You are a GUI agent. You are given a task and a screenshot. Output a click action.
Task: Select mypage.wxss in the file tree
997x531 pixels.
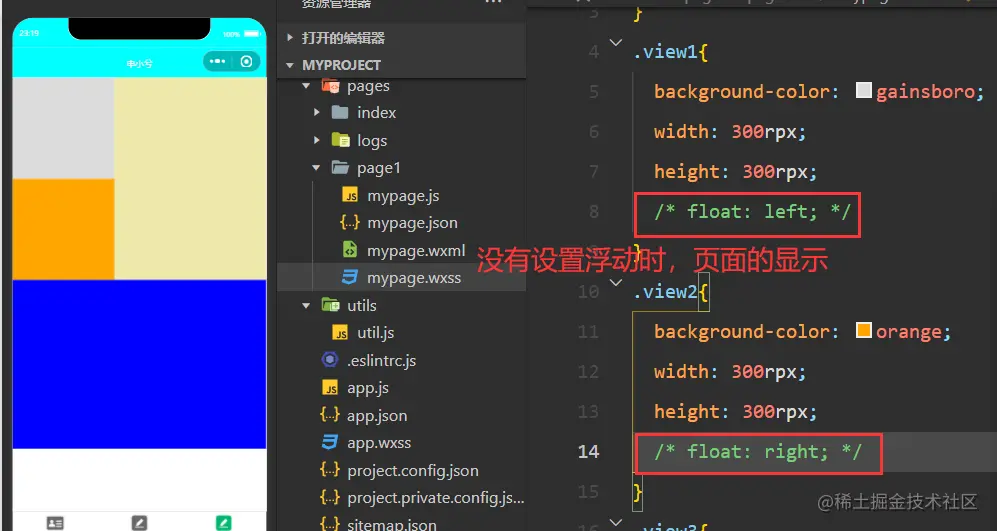coord(414,278)
